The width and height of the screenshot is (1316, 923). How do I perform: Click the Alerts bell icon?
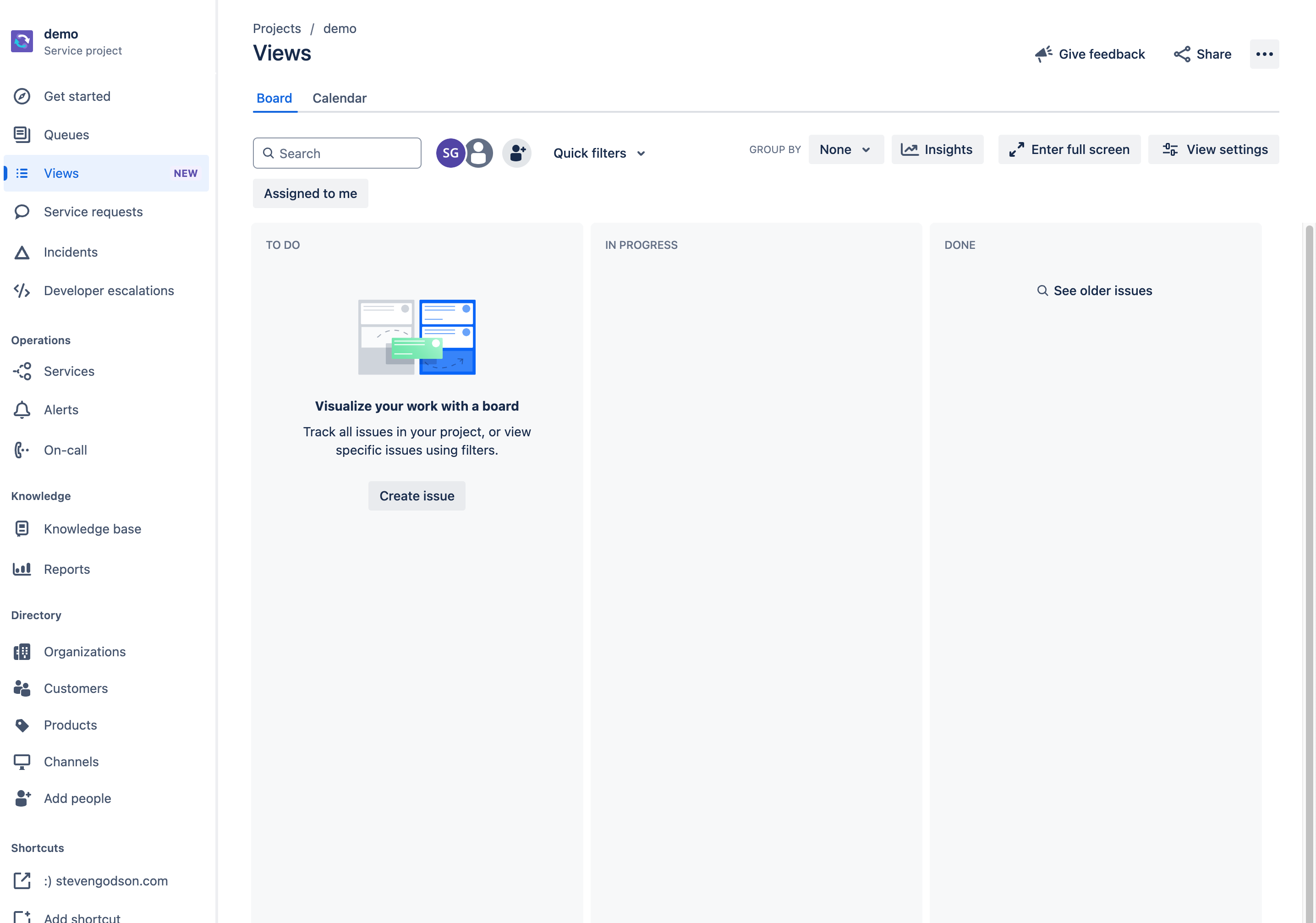click(x=22, y=410)
